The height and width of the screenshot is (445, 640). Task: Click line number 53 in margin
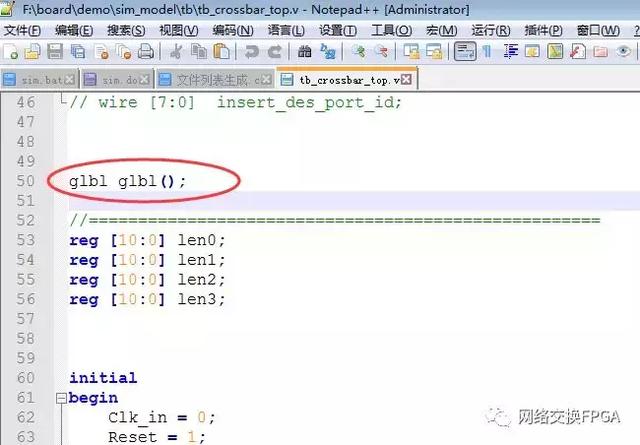pyautogui.click(x=25, y=240)
